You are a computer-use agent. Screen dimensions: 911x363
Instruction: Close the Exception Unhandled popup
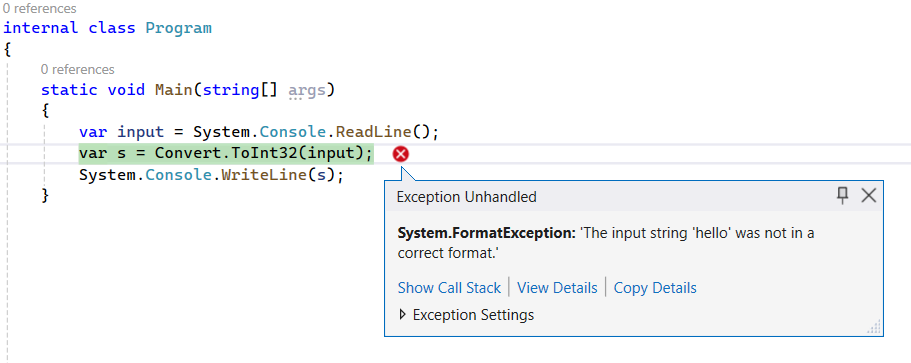[x=868, y=196]
